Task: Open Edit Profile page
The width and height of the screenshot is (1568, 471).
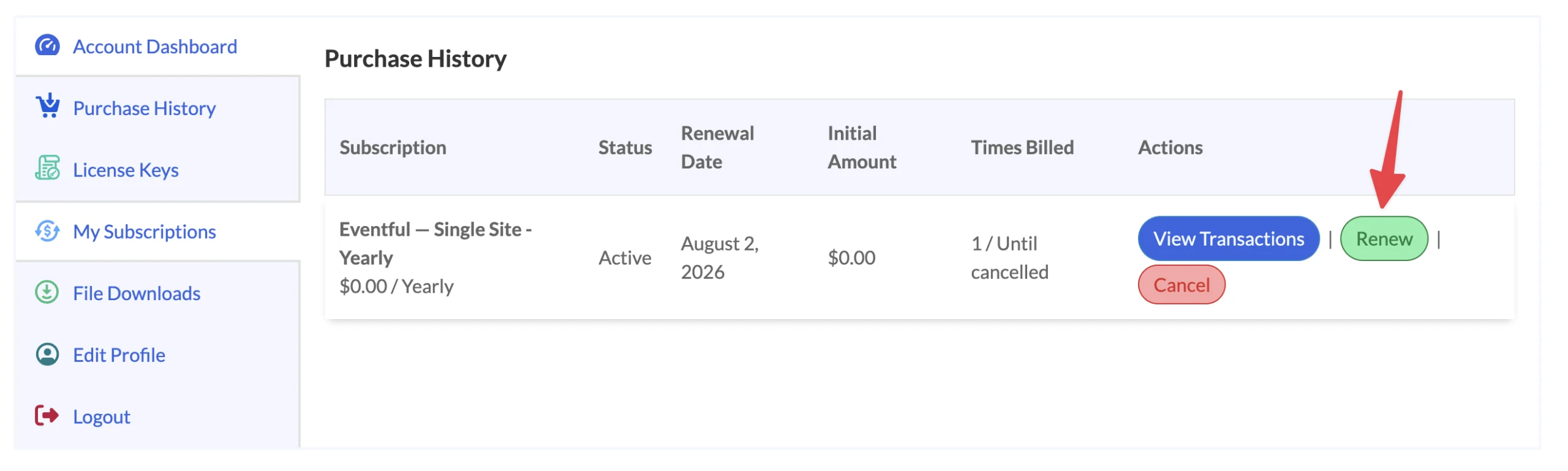Action: (x=119, y=355)
